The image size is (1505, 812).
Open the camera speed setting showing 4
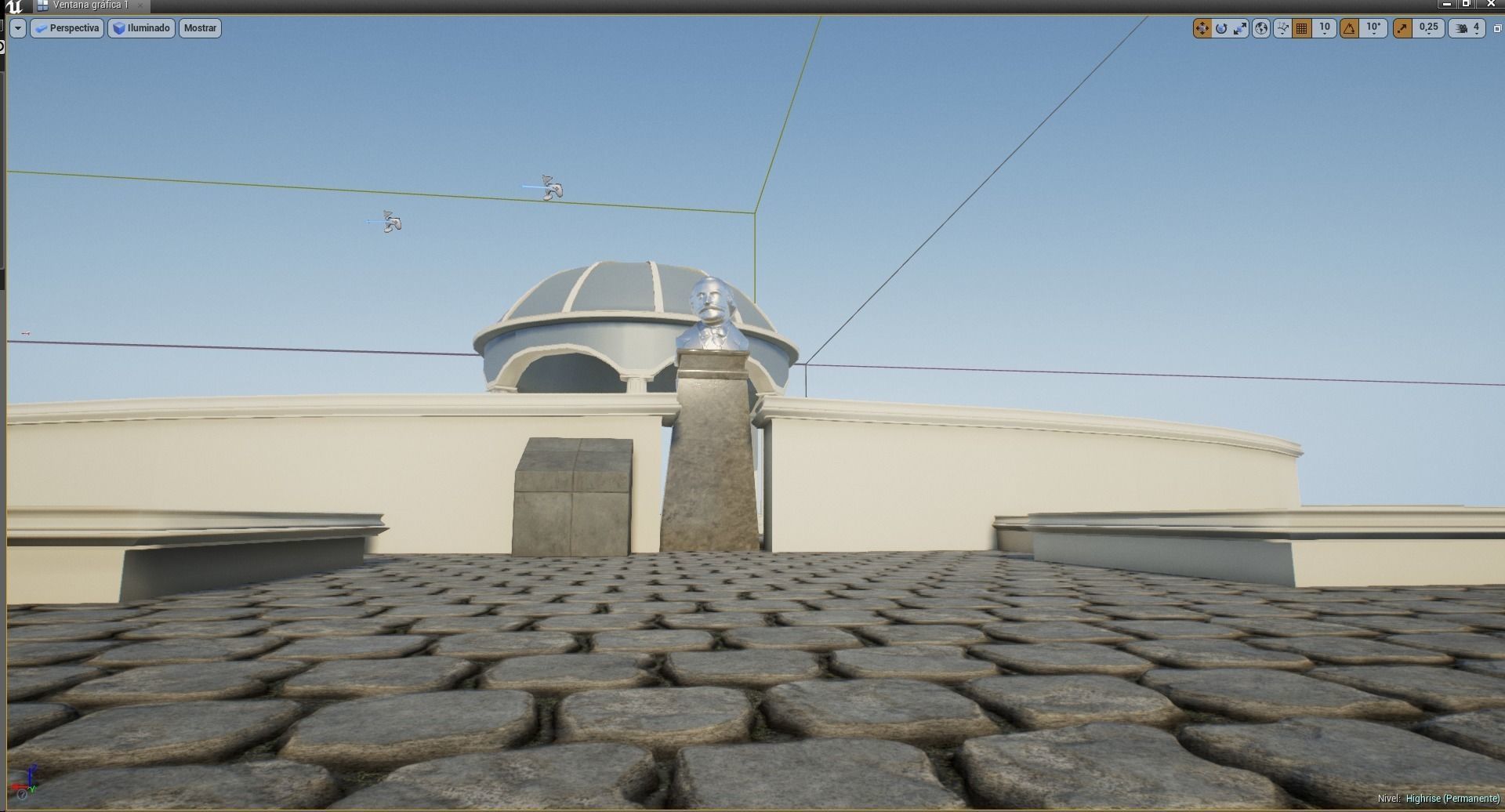(x=1467, y=28)
